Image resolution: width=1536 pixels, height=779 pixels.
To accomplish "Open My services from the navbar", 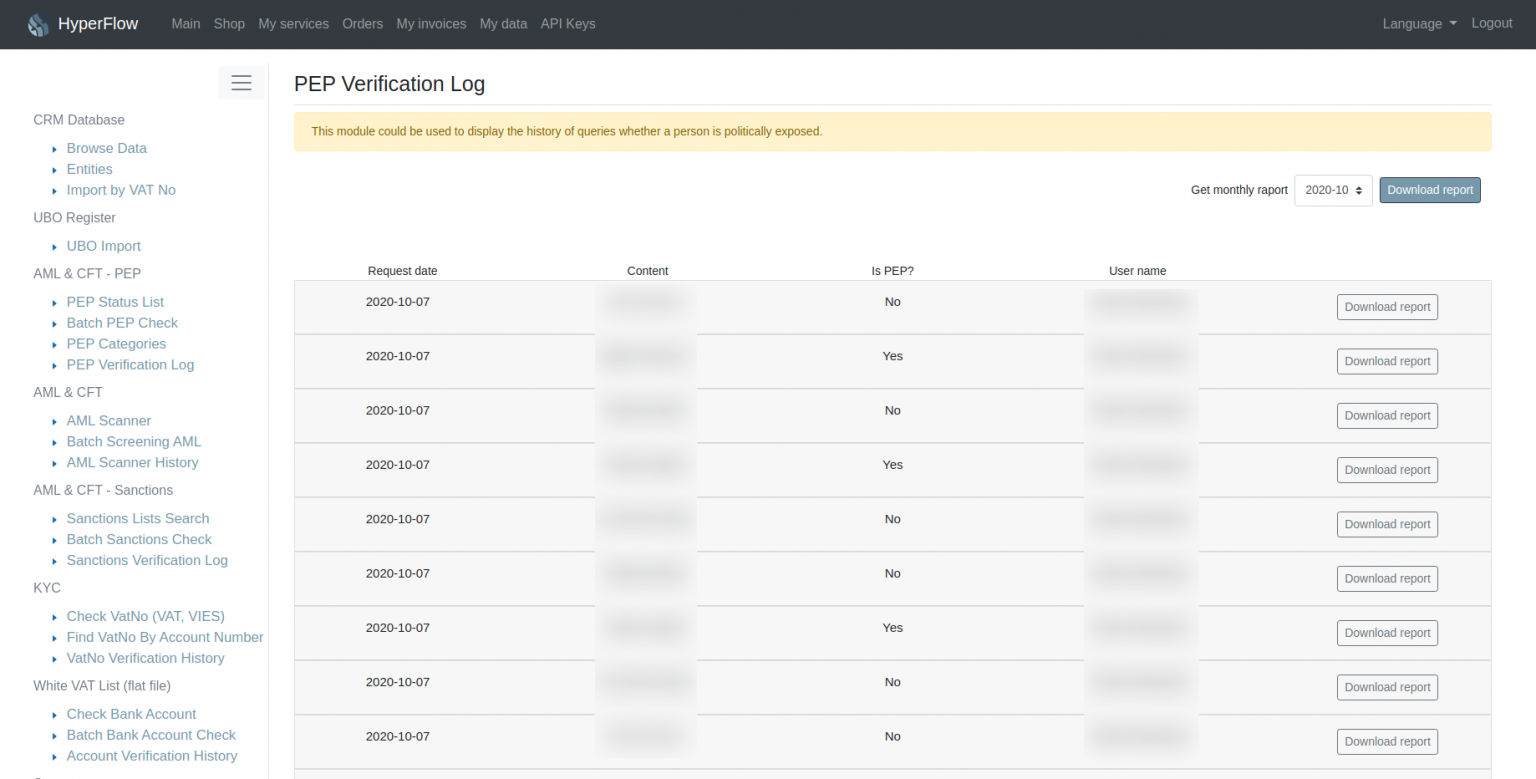I will (293, 23).
